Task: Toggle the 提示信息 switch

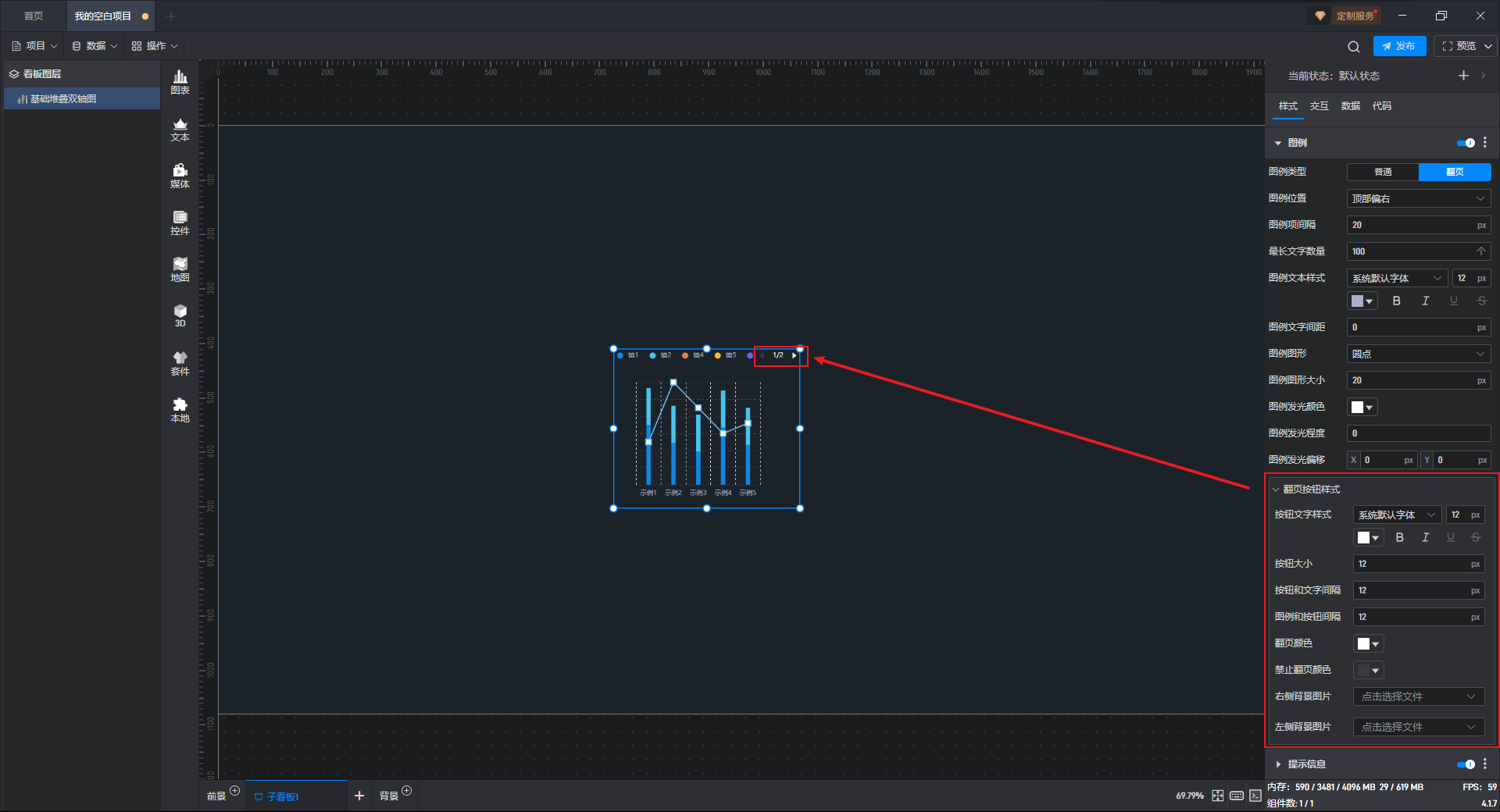Action: tap(1466, 764)
